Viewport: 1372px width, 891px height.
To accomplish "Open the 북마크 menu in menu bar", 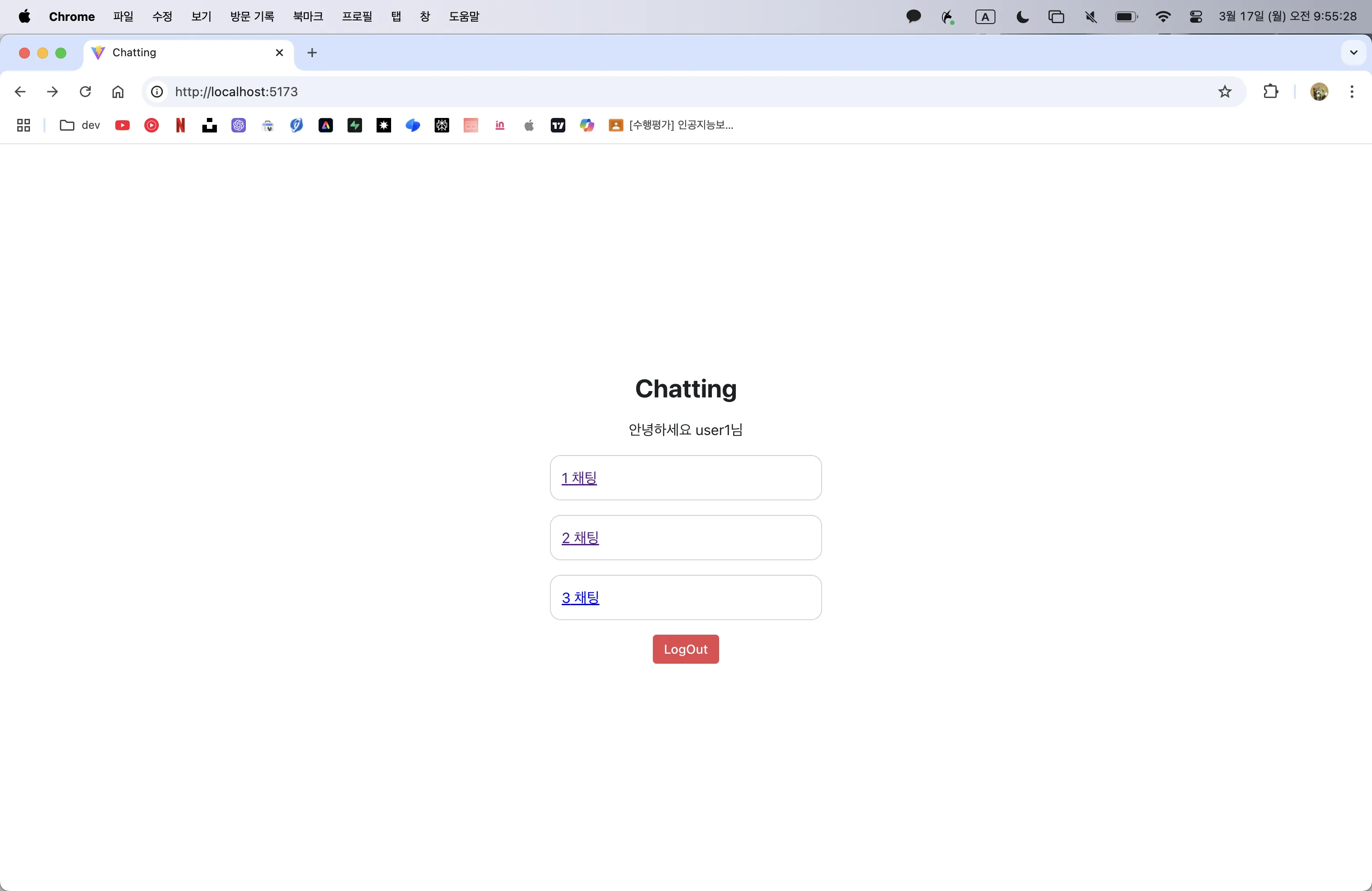I will 308,17.
